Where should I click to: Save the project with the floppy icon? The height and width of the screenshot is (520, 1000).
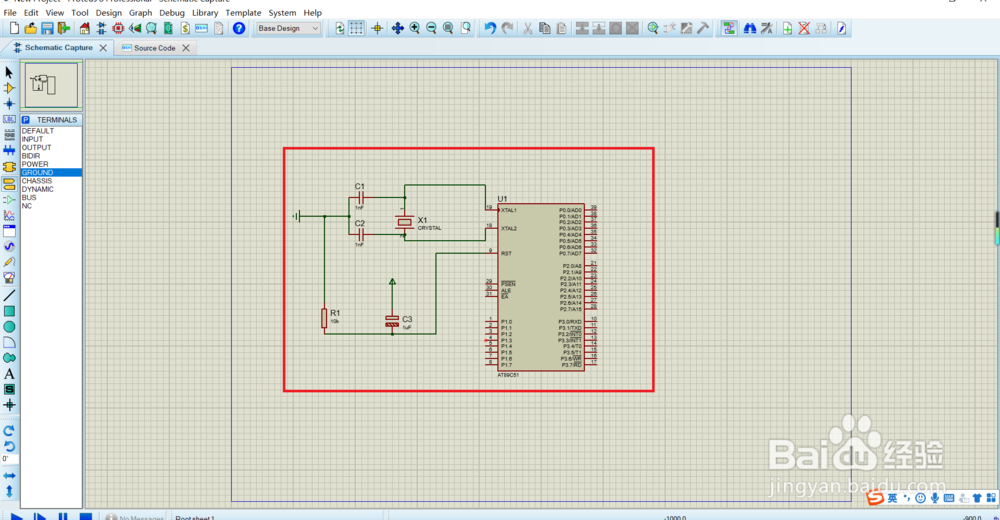point(47,28)
